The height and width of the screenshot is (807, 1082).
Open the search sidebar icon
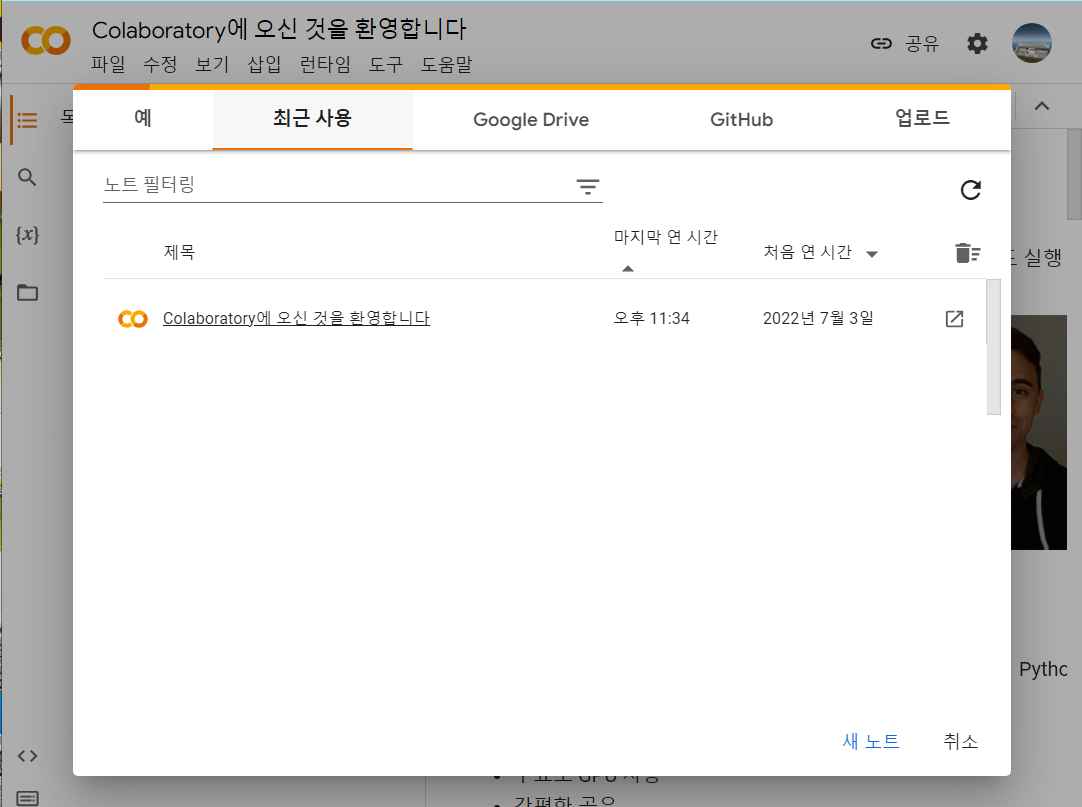pos(27,177)
